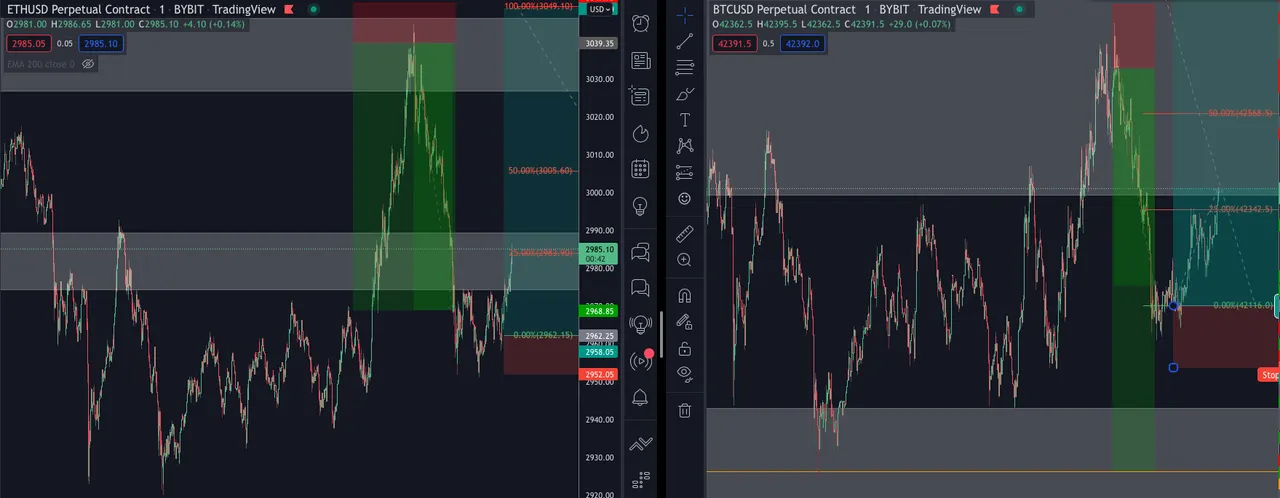The height and width of the screenshot is (498, 1280).
Task: Delete drawings with the trash icon
Action: [684, 410]
